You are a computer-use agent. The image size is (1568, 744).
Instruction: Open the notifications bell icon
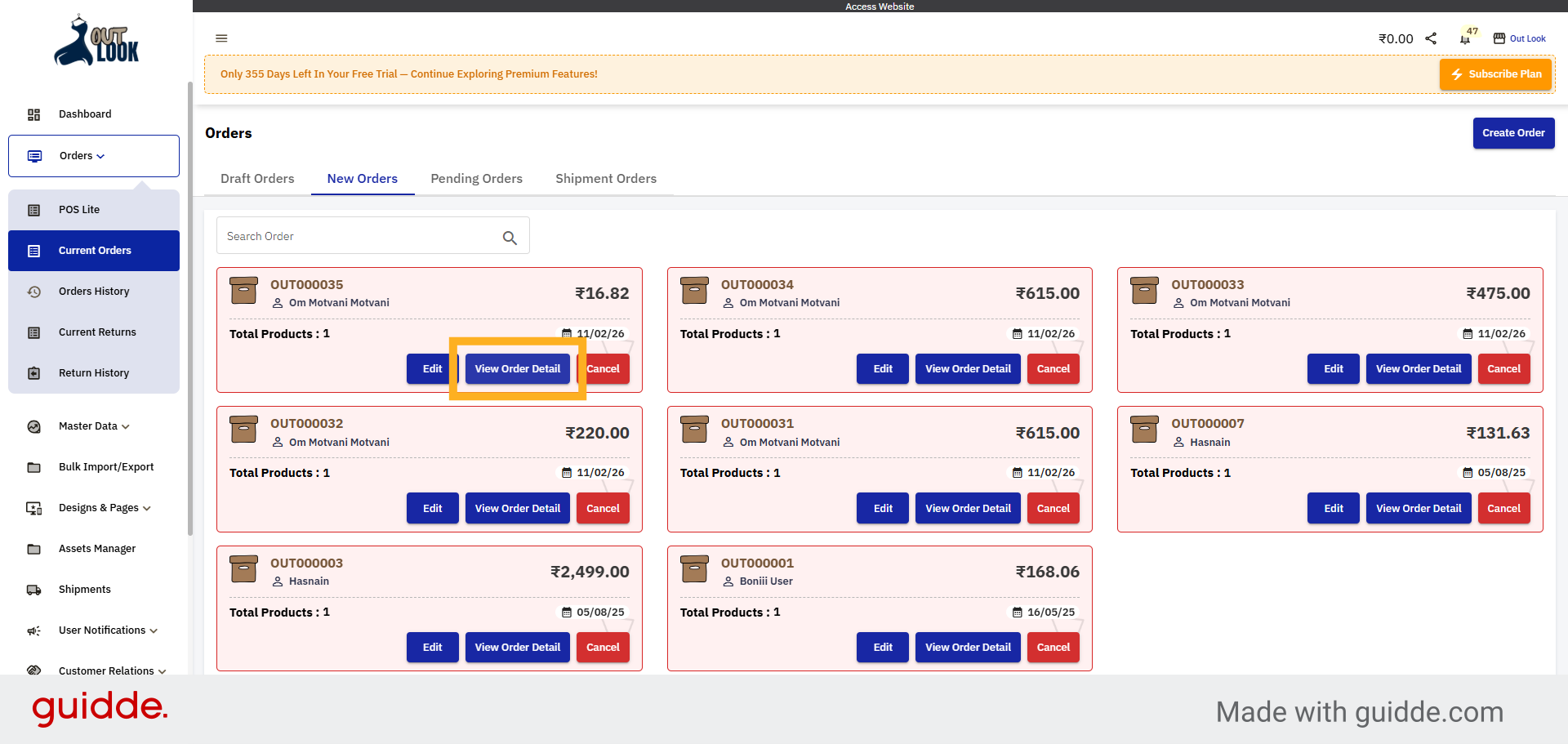(1465, 39)
